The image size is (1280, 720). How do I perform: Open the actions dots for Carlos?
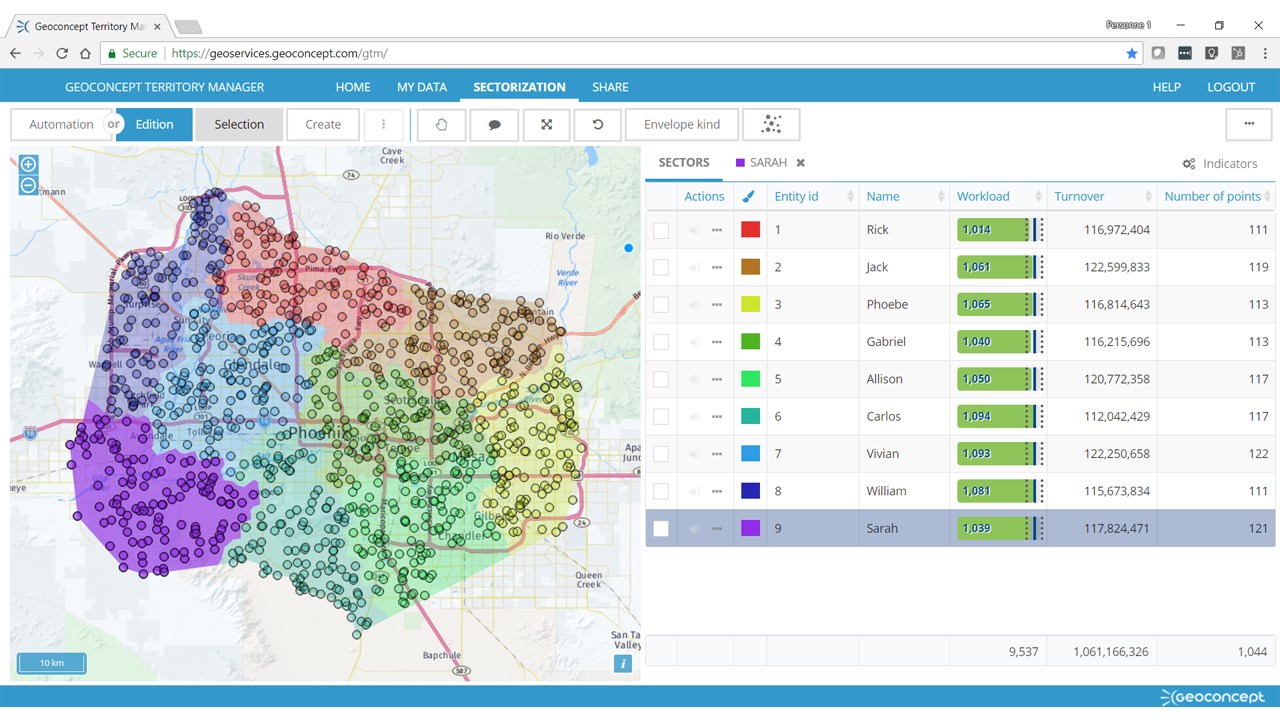(716, 417)
